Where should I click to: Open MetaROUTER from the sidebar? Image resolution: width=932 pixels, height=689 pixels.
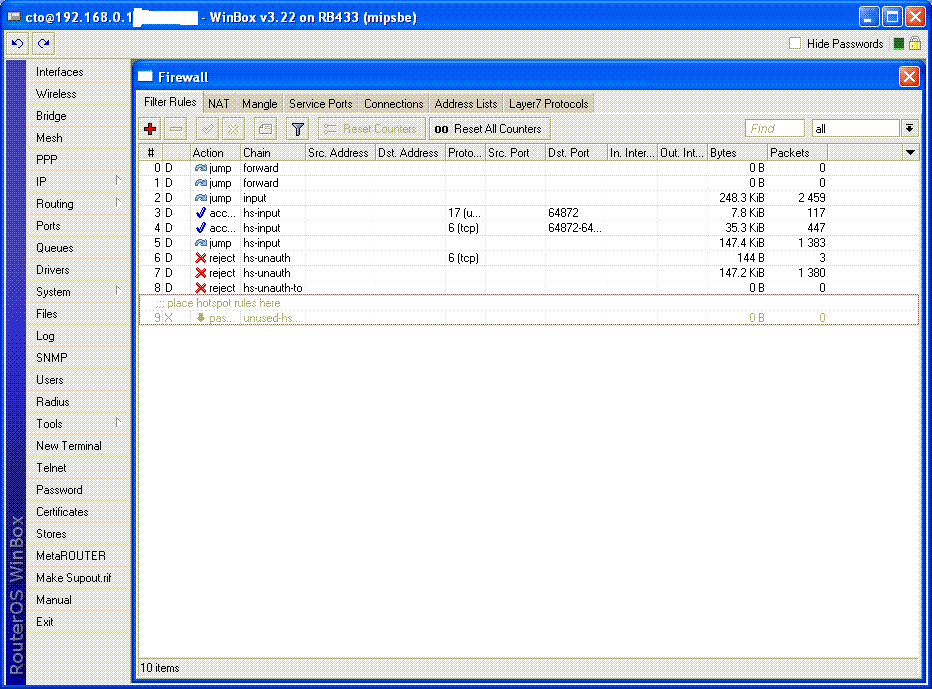[71, 556]
